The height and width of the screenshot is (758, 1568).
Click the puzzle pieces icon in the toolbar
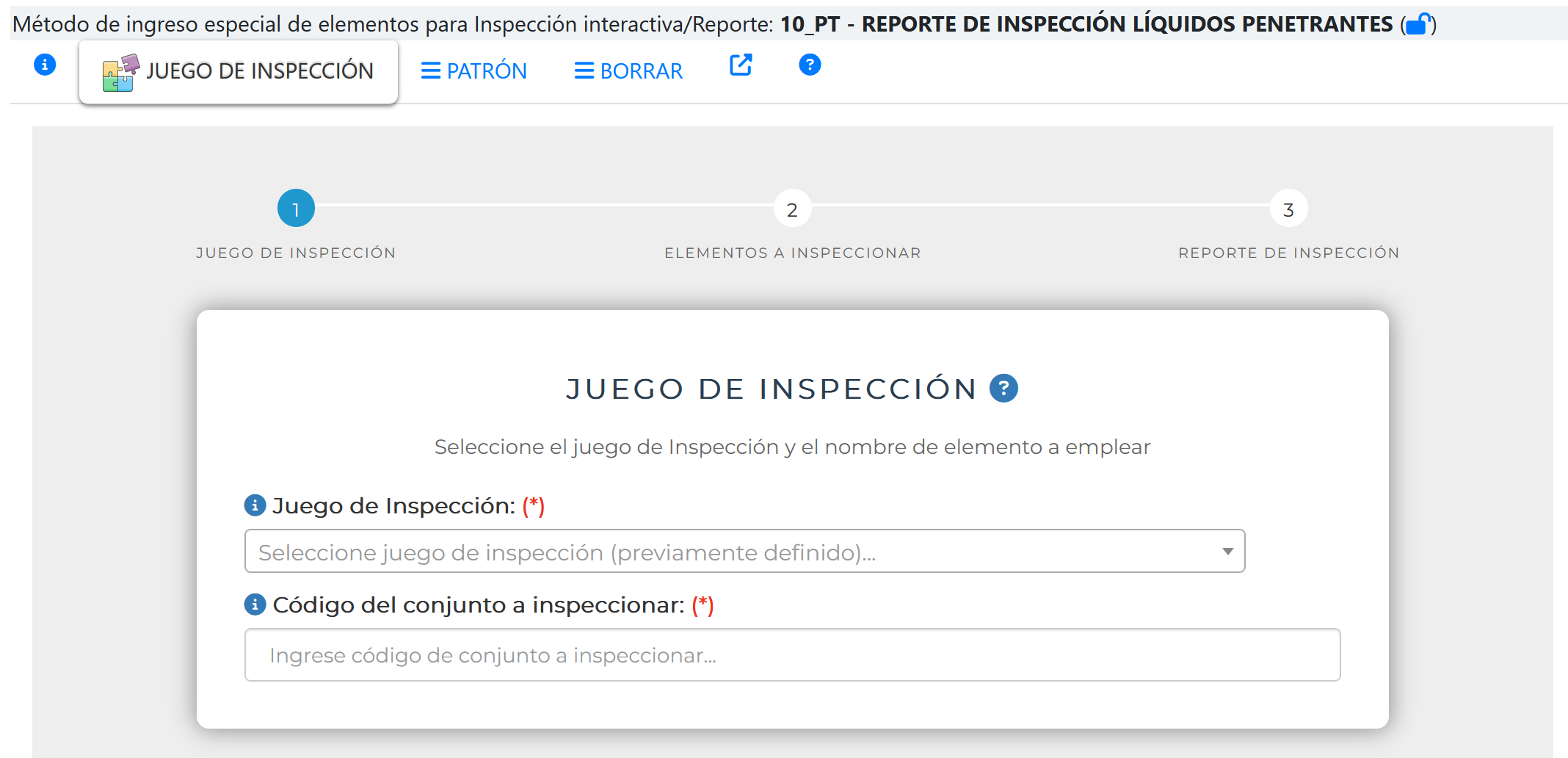tap(120, 72)
